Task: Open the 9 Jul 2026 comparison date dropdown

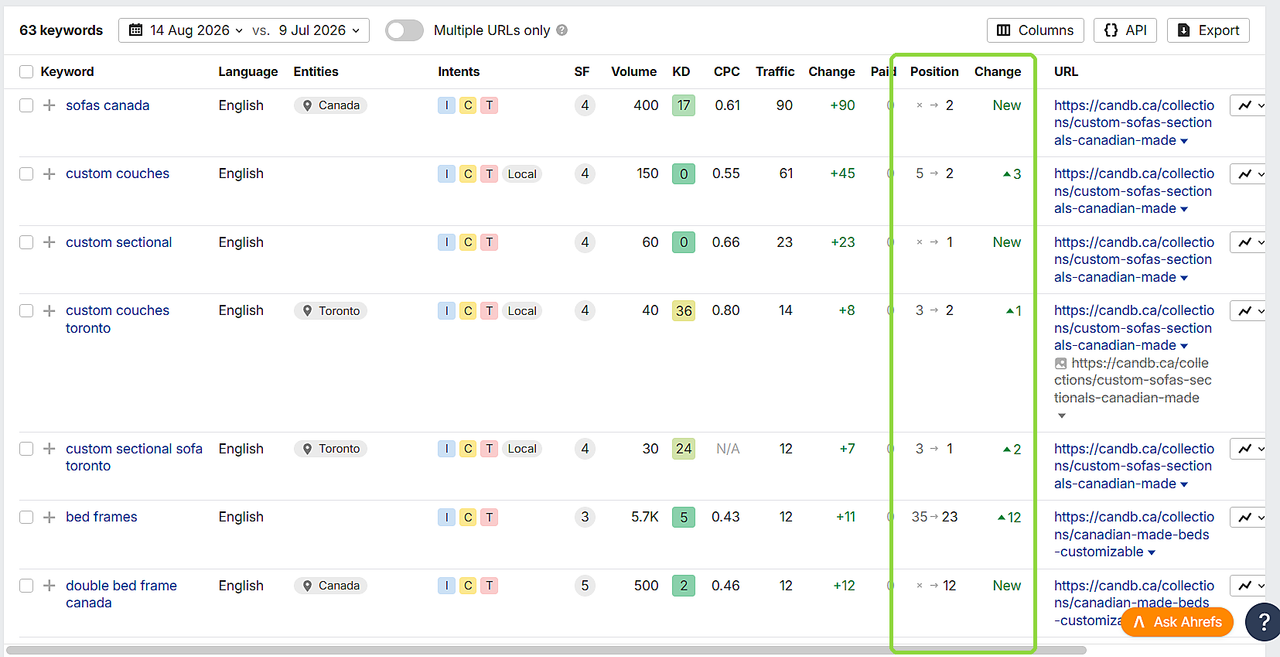Action: [x=321, y=30]
